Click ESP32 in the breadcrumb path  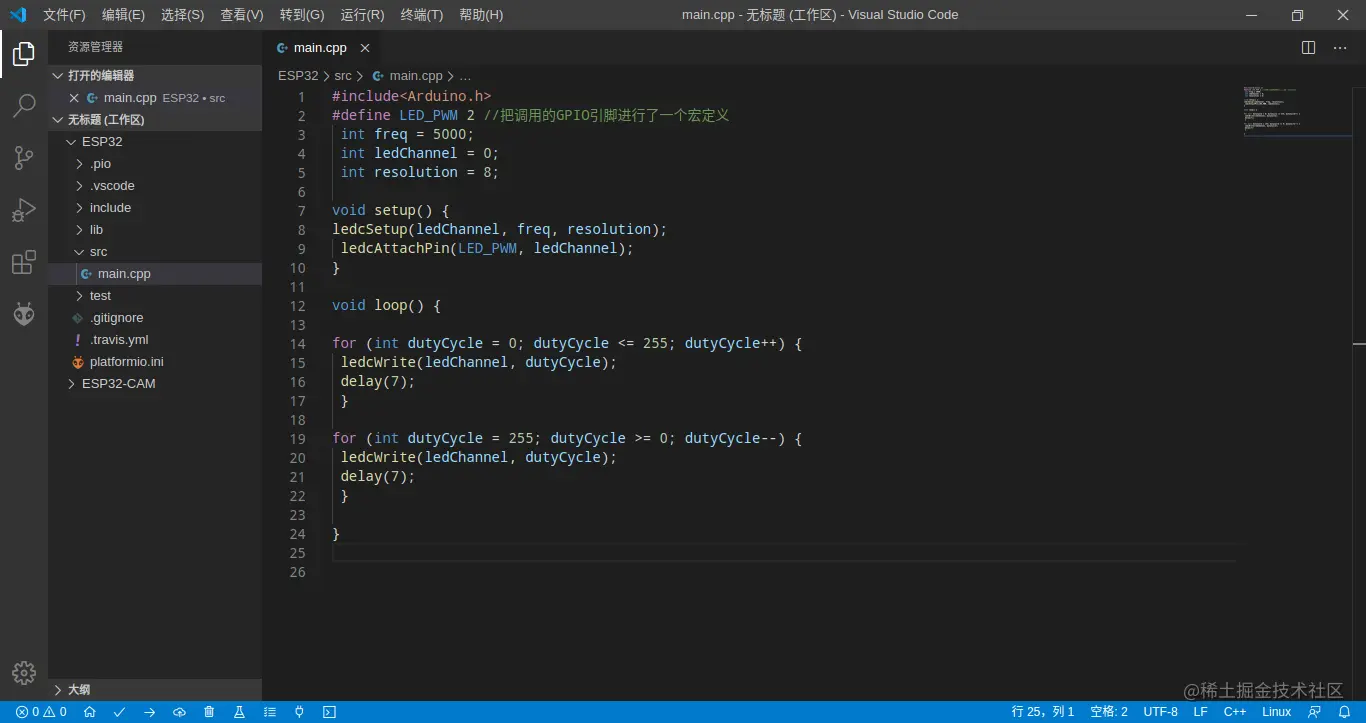click(x=298, y=76)
